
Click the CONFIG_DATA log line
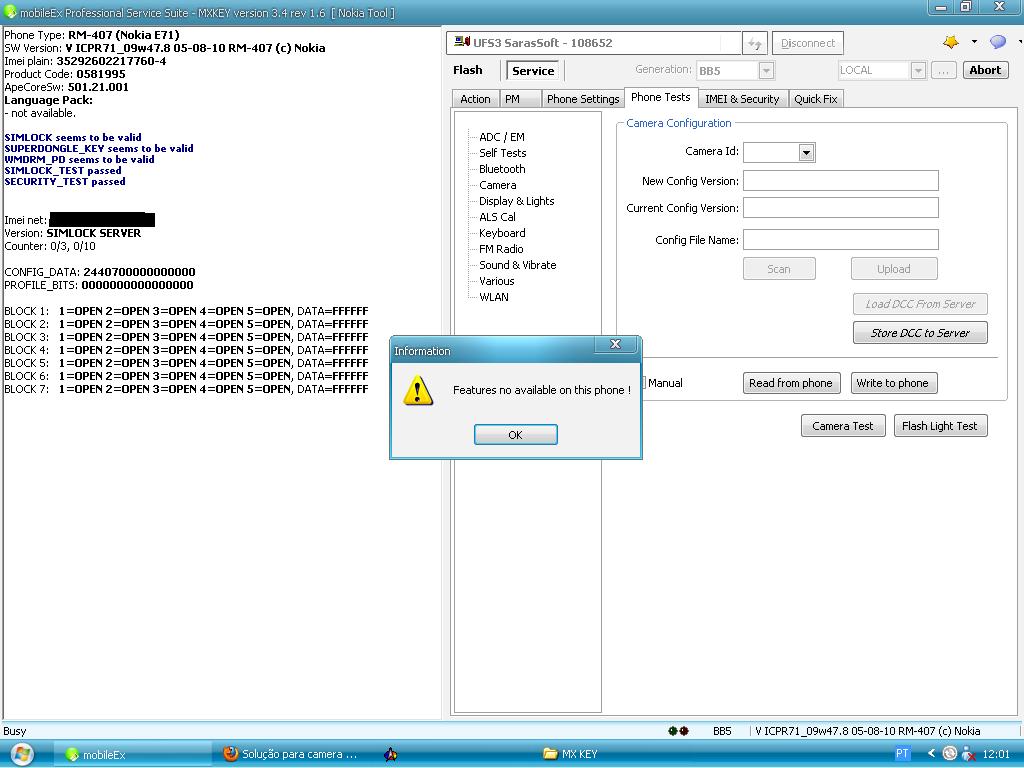coord(99,272)
